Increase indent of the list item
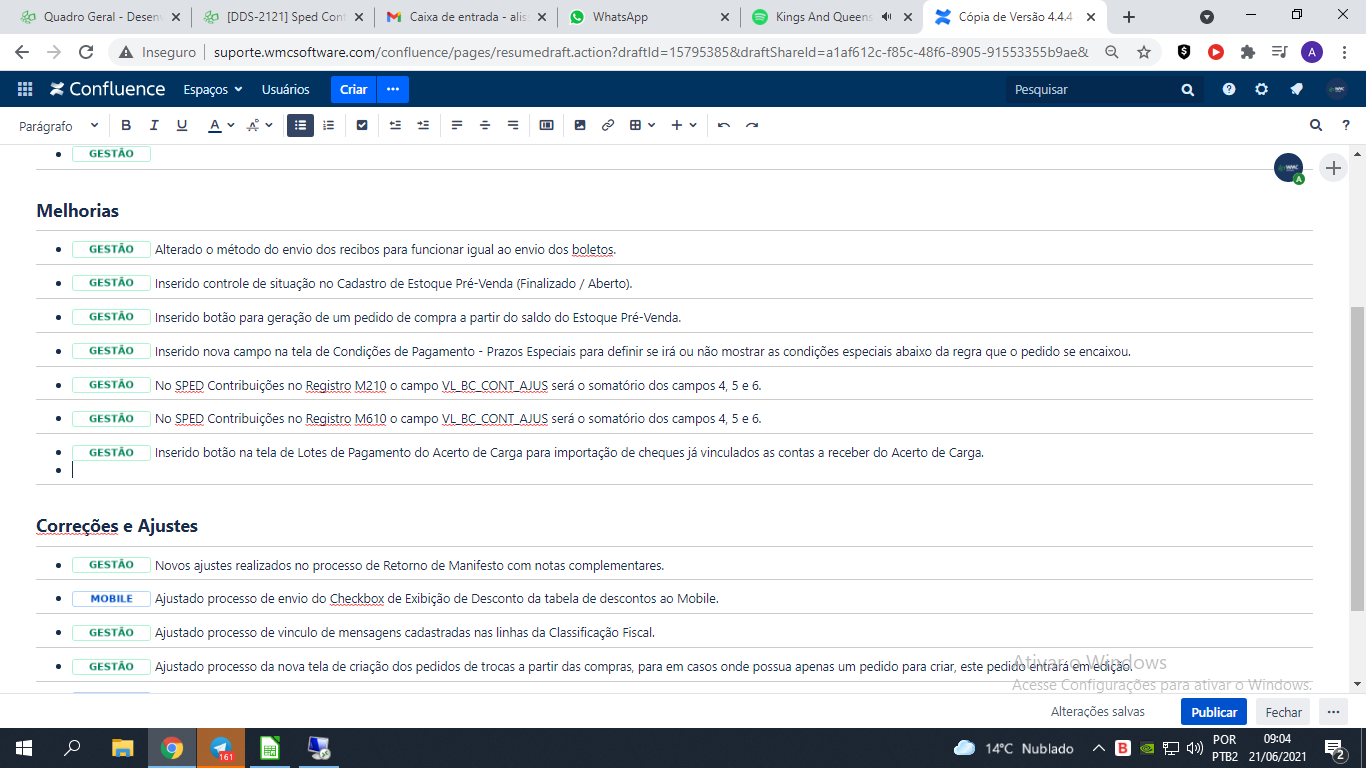Image resolution: width=1366 pixels, height=768 pixels. (423, 125)
